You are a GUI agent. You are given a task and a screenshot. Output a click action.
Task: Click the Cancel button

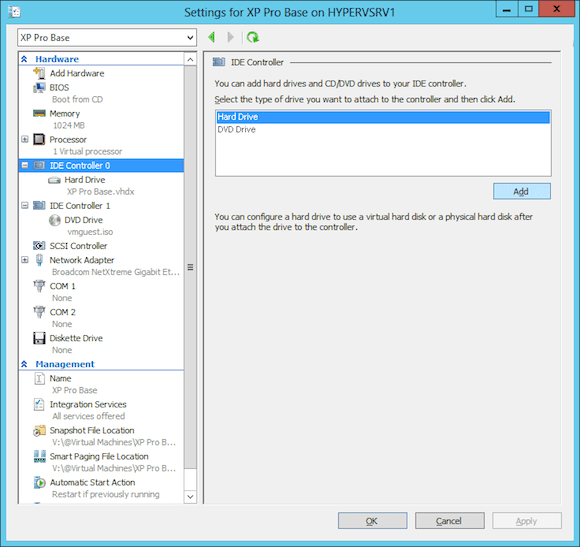click(449, 521)
